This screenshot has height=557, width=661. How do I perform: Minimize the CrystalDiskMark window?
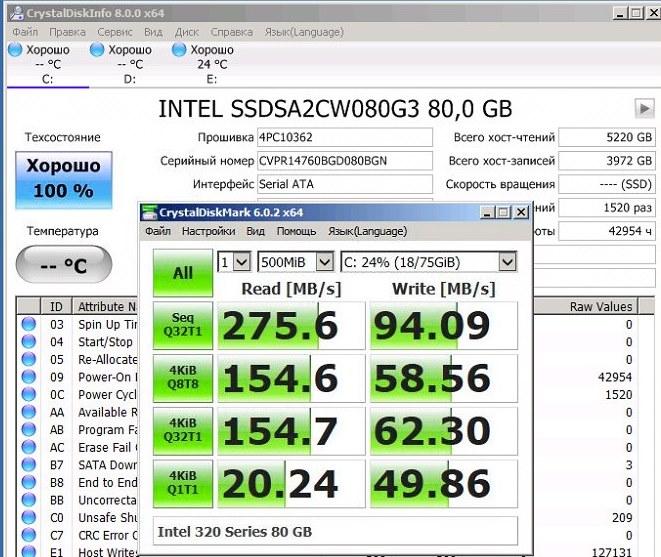(487, 212)
